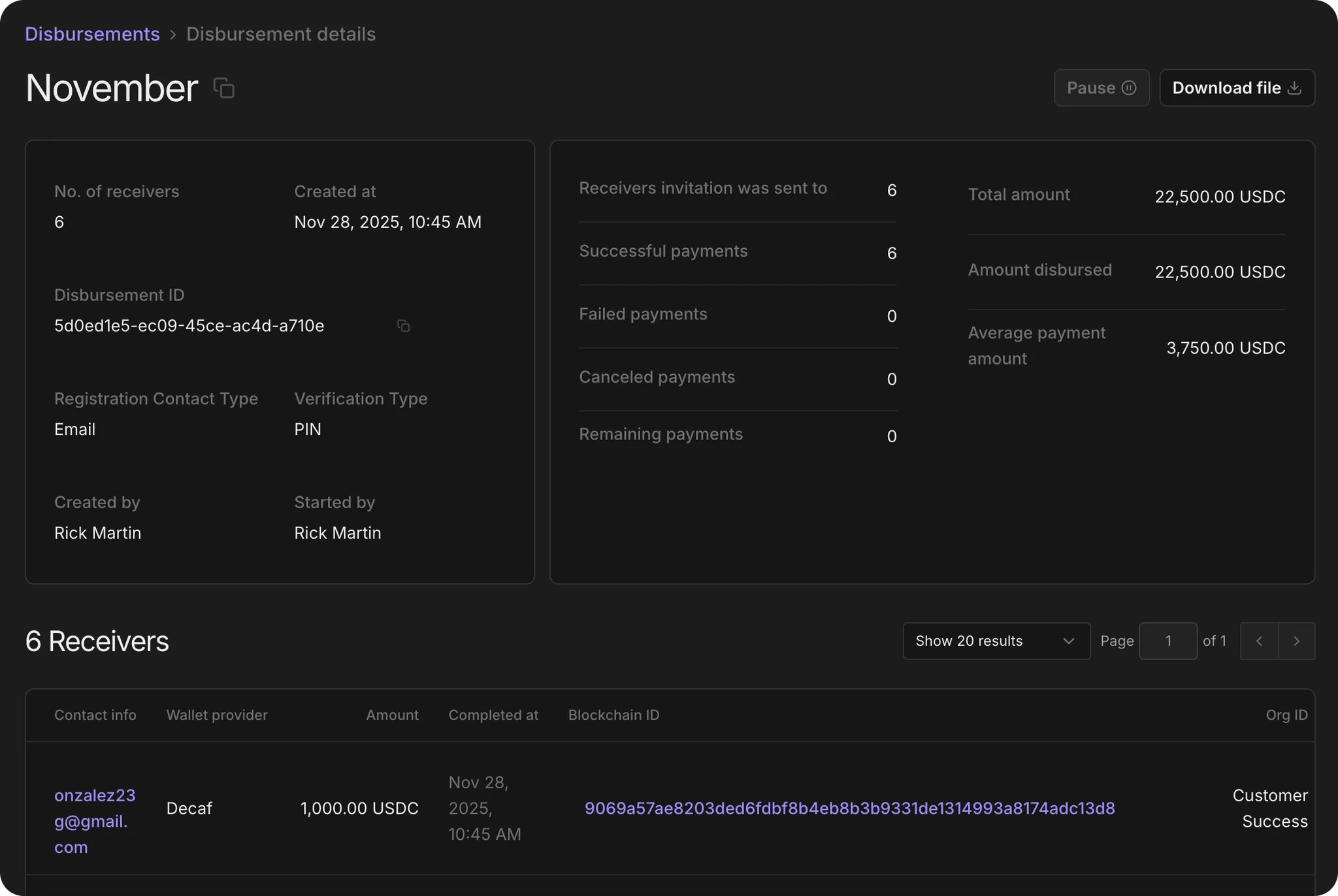Click the page number input field
The image size is (1338, 896).
point(1167,641)
